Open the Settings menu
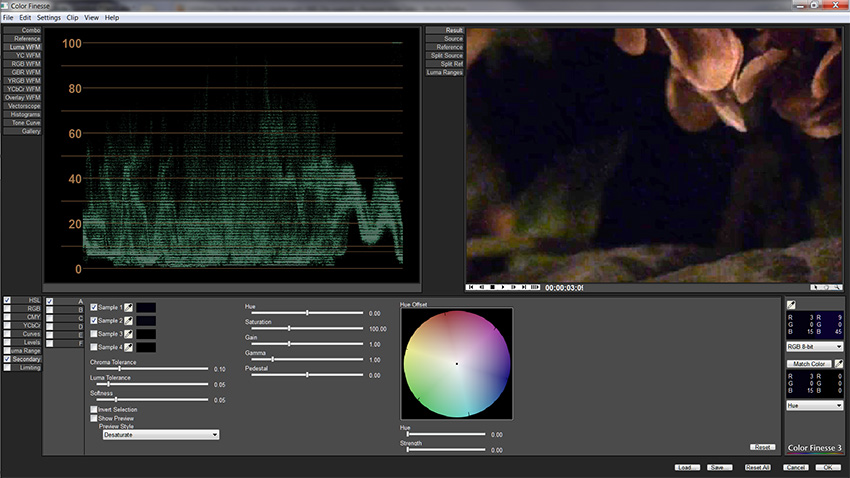This screenshot has width=850, height=478. click(49, 18)
